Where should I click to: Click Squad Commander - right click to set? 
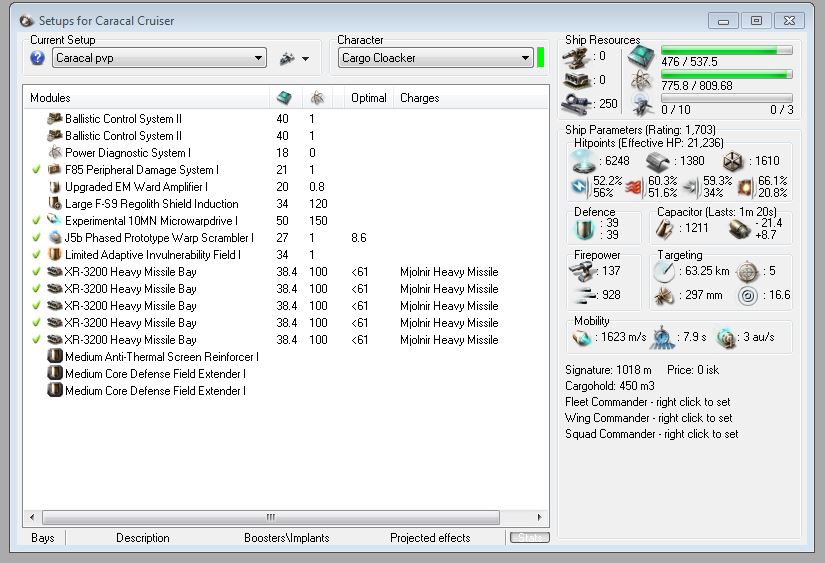(651, 434)
